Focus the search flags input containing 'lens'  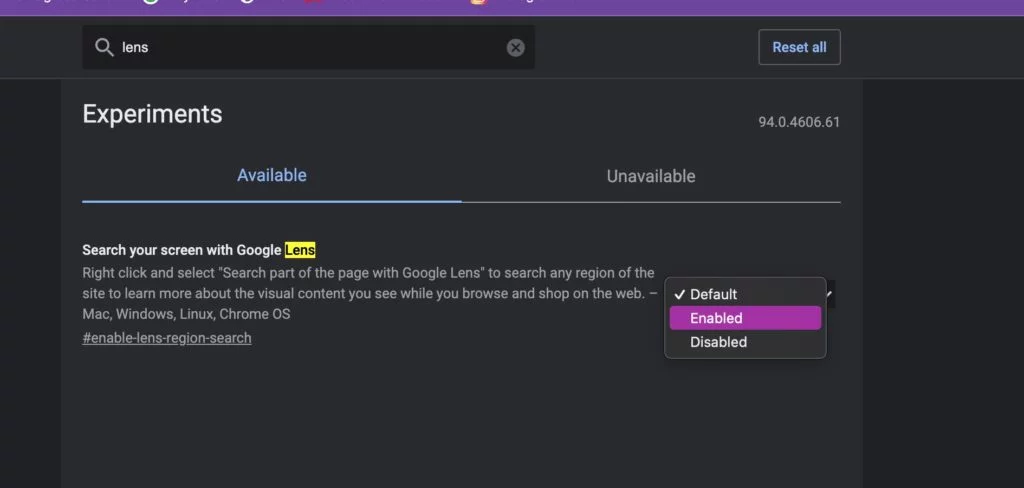coord(308,47)
